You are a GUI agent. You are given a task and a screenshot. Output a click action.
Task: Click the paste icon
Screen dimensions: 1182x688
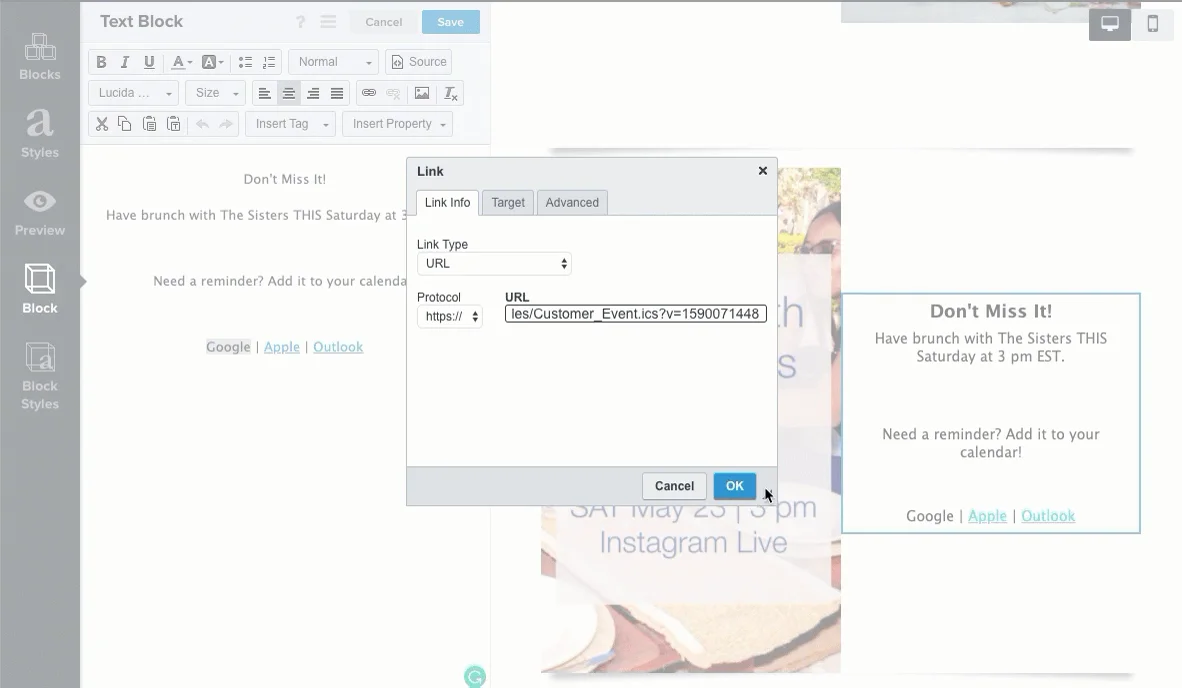coord(149,124)
